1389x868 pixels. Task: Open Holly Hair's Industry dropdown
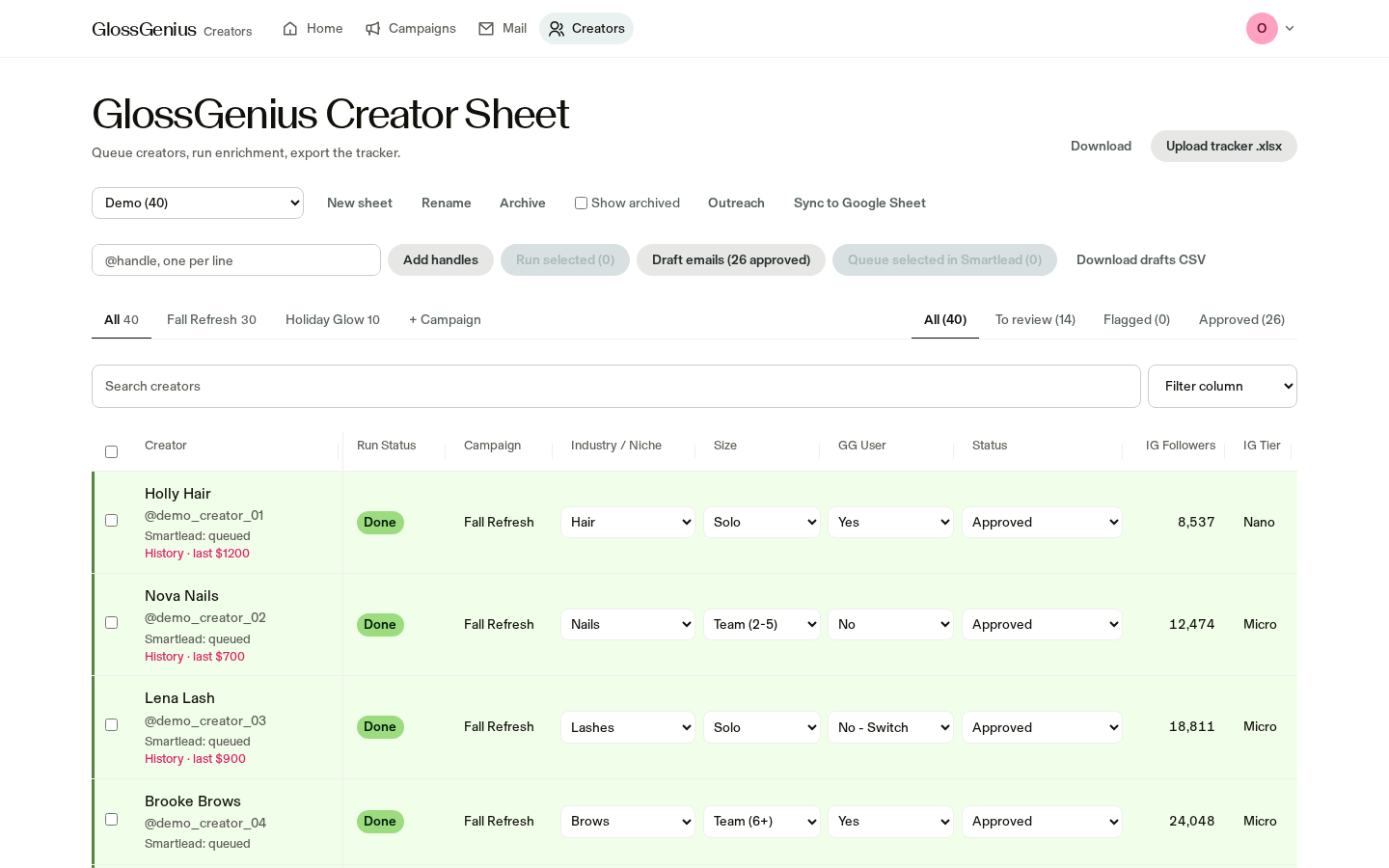628,522
